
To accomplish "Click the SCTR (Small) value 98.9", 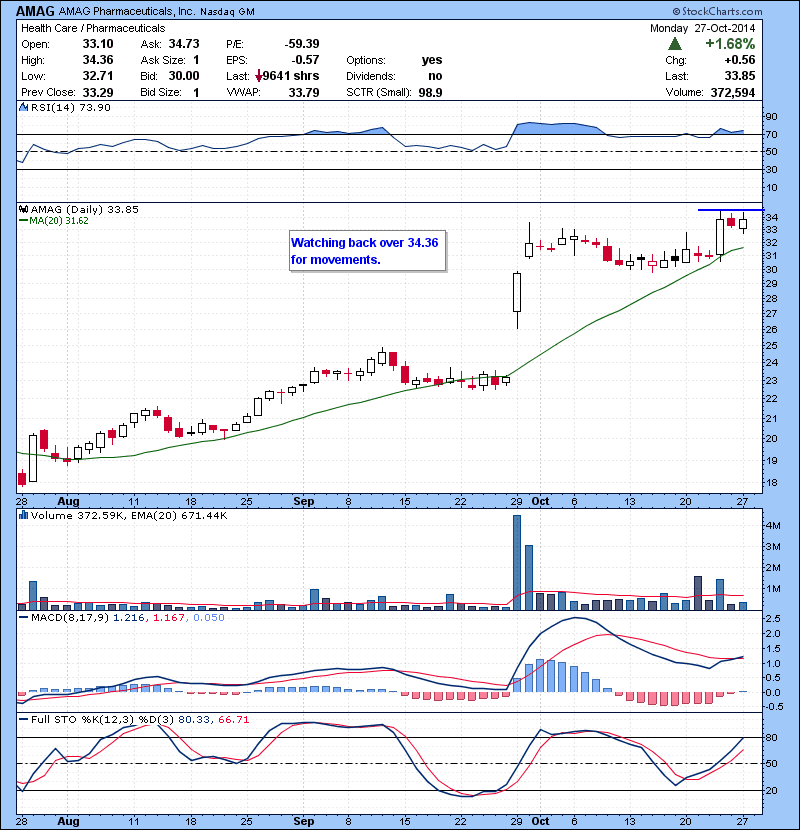I will point(430,93).
